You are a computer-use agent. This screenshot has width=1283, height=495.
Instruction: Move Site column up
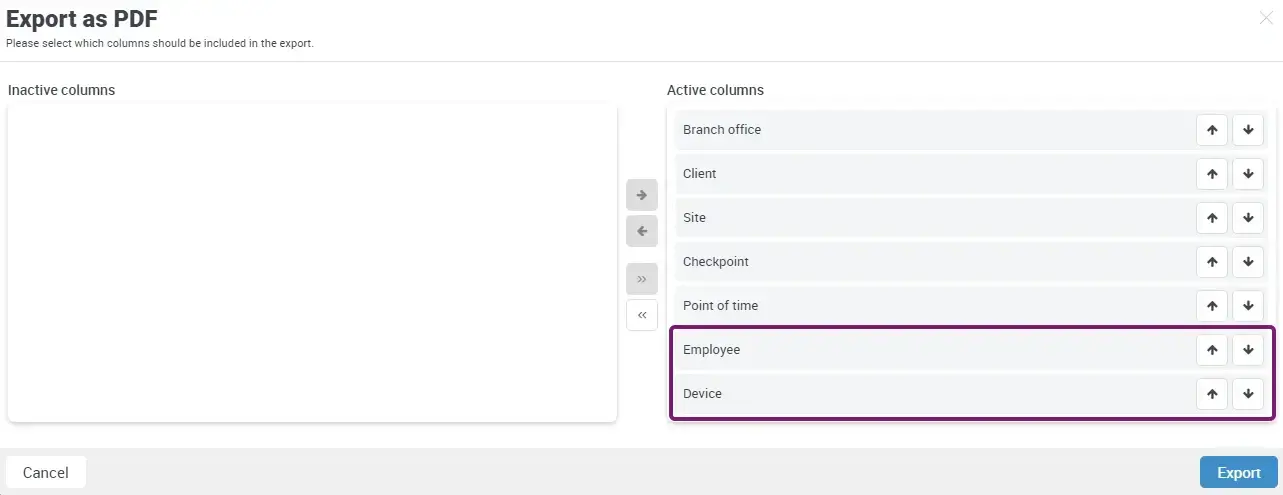click(x=1212, y=218)
